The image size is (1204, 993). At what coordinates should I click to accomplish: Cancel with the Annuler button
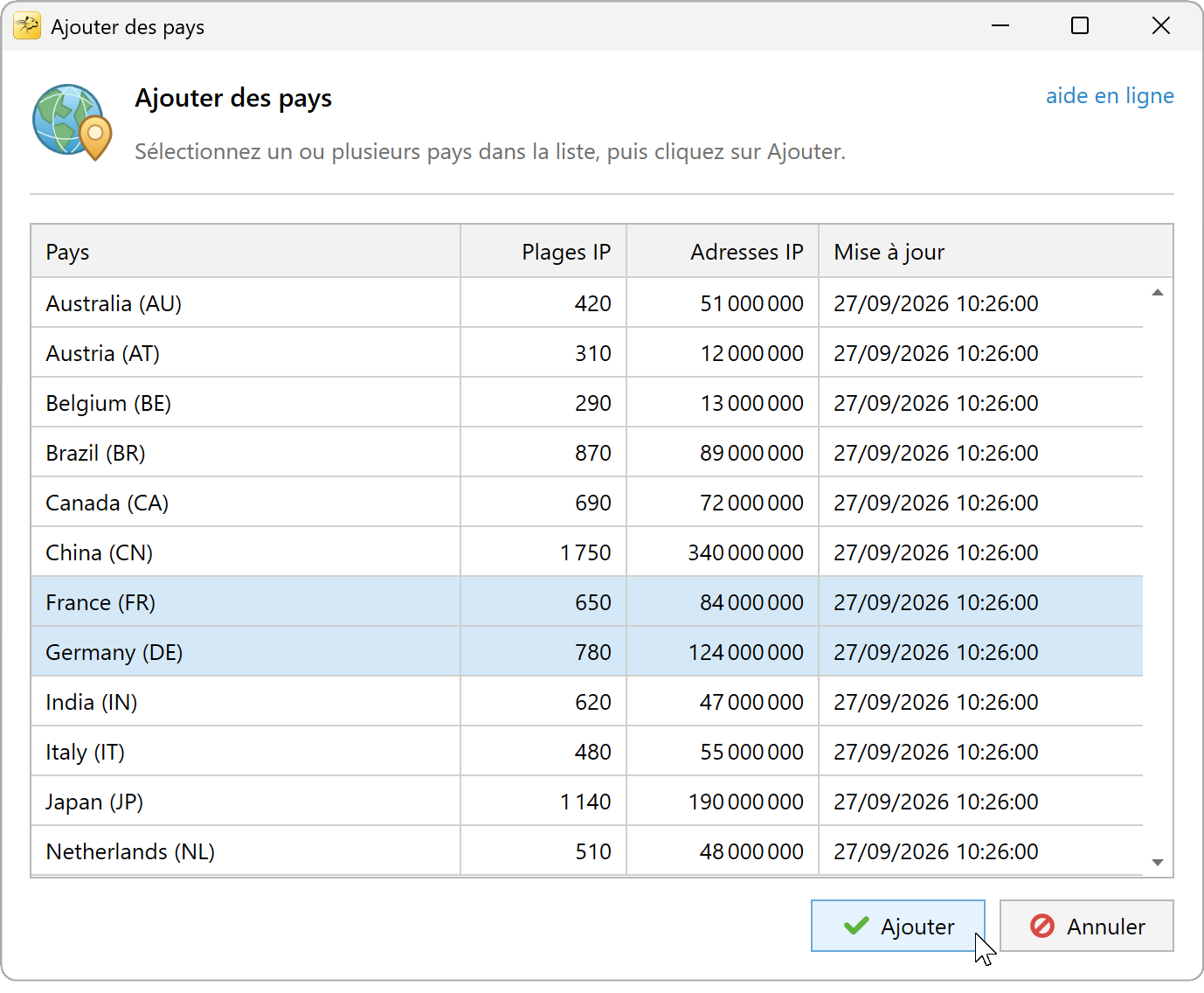click(x=1087, y=926)
